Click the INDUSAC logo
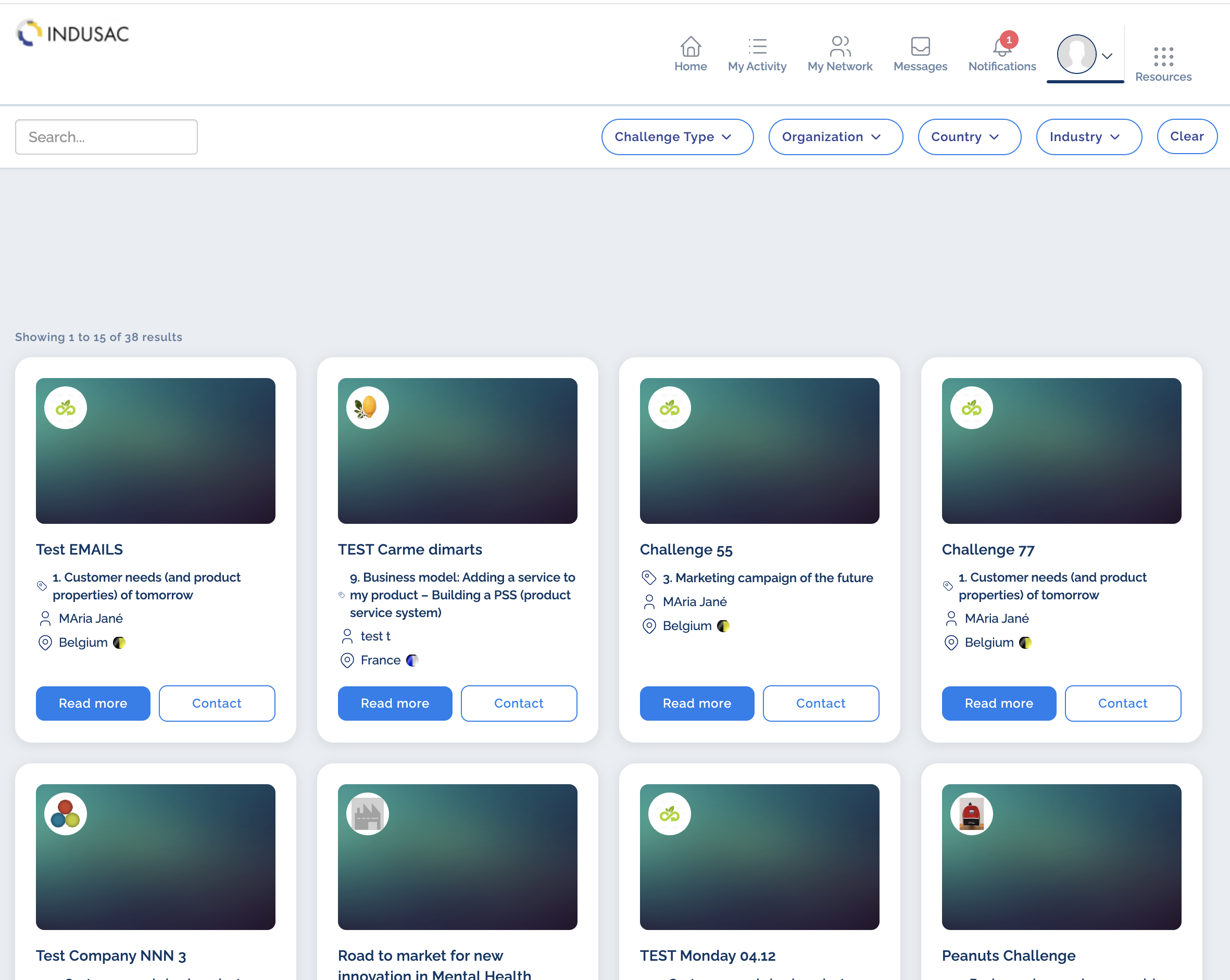Image resolution: width=1230 pixels, height=980 pixels. click(x=73, y=34)
